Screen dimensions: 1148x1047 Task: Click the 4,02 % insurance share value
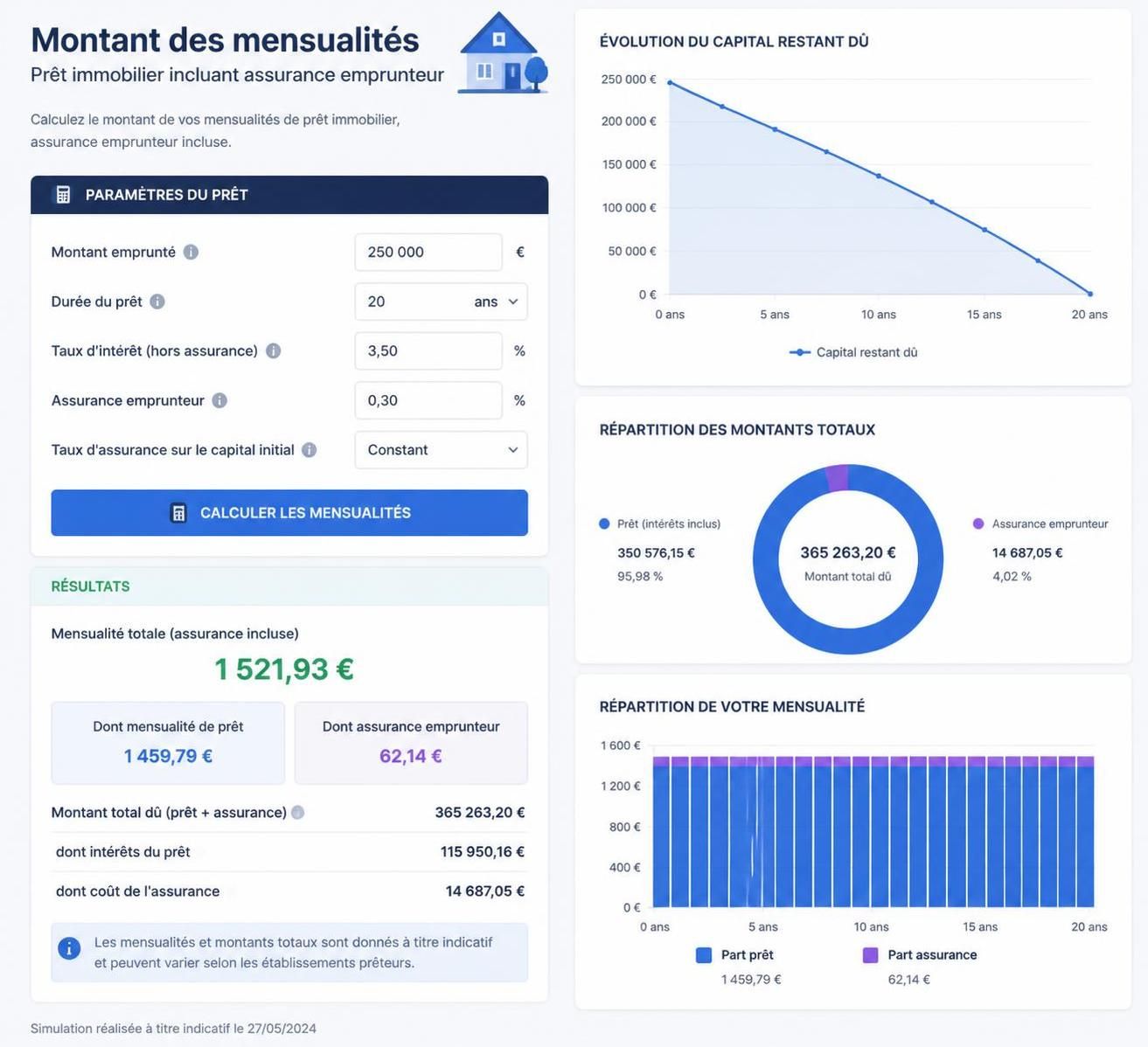[x=1012, y=577]
